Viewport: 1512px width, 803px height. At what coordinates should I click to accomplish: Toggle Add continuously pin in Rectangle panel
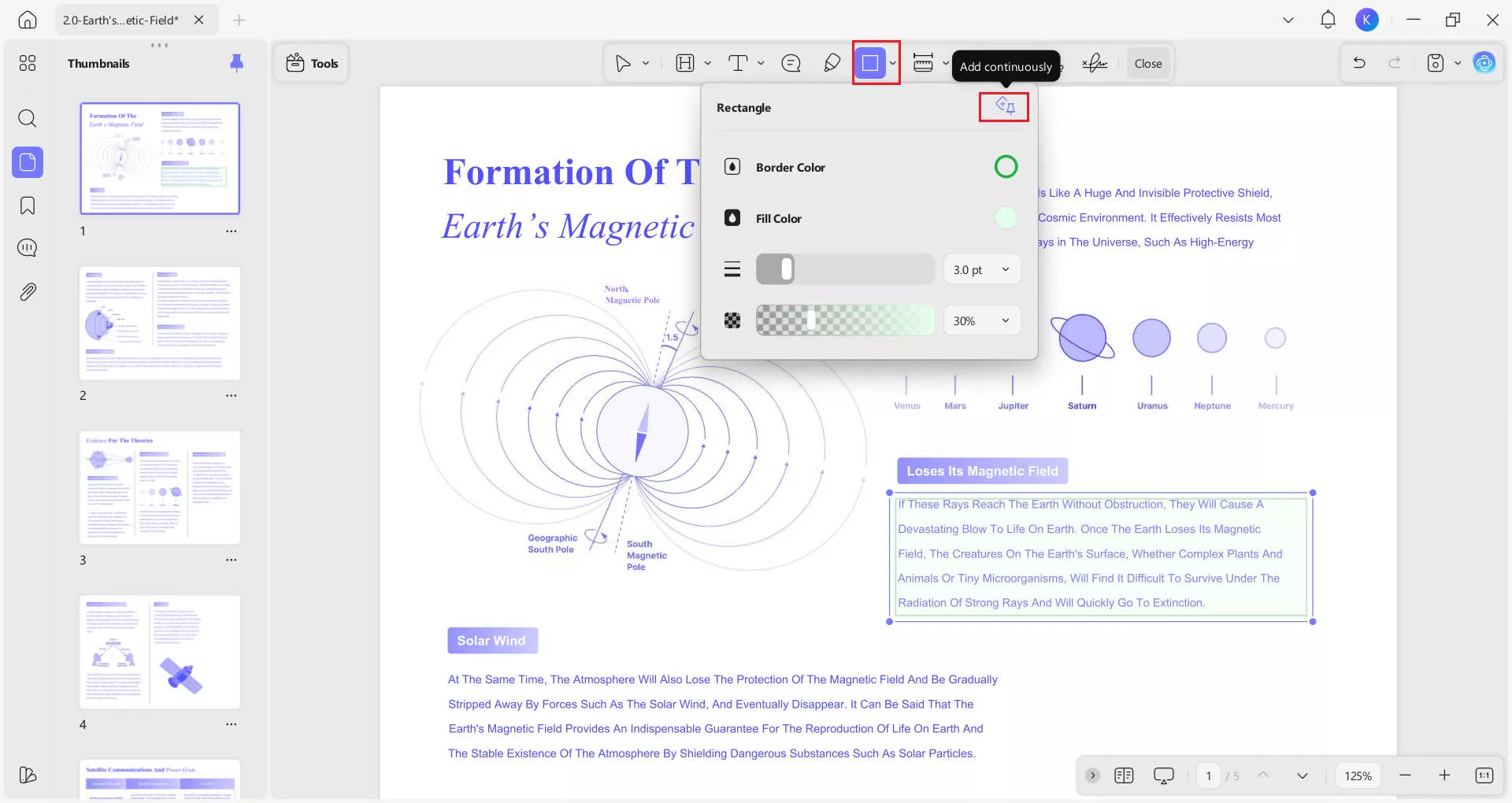[x=1004, y=106]
